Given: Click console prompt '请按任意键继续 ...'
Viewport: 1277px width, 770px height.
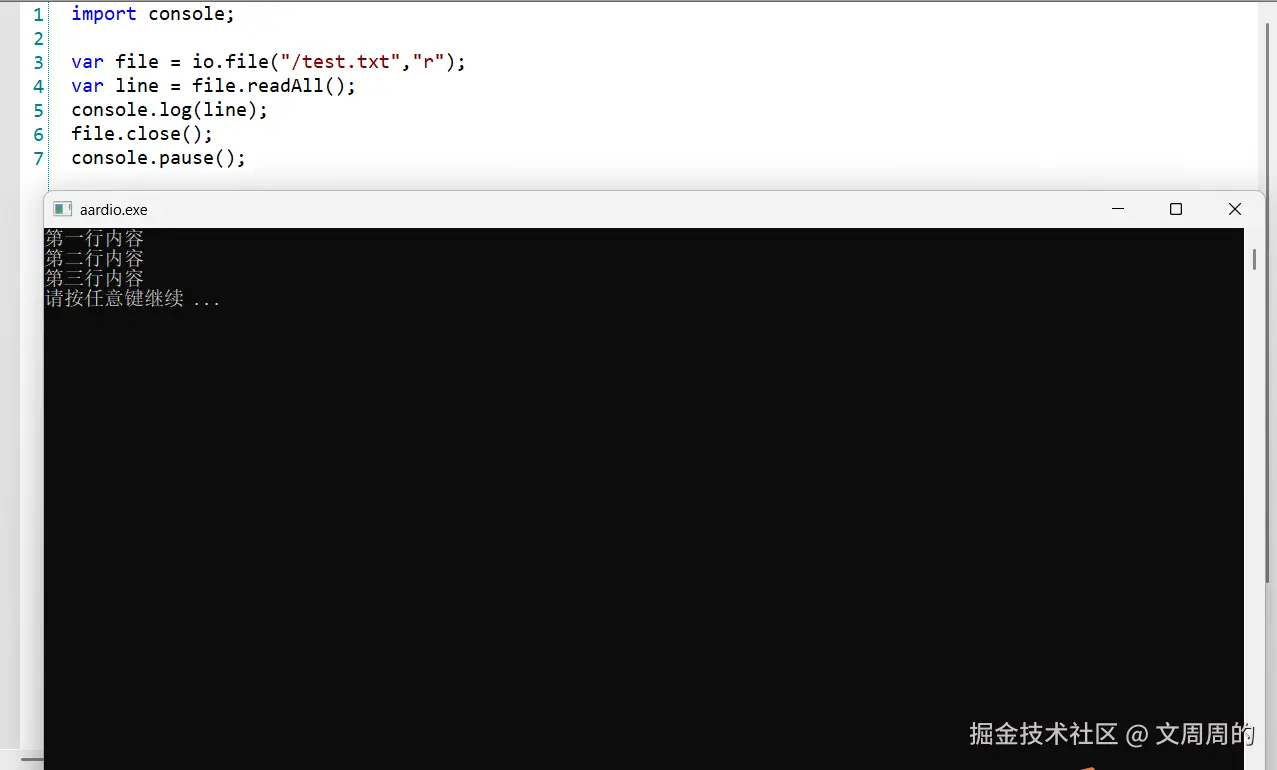Looking at the screenshot, I should [132, 299].
